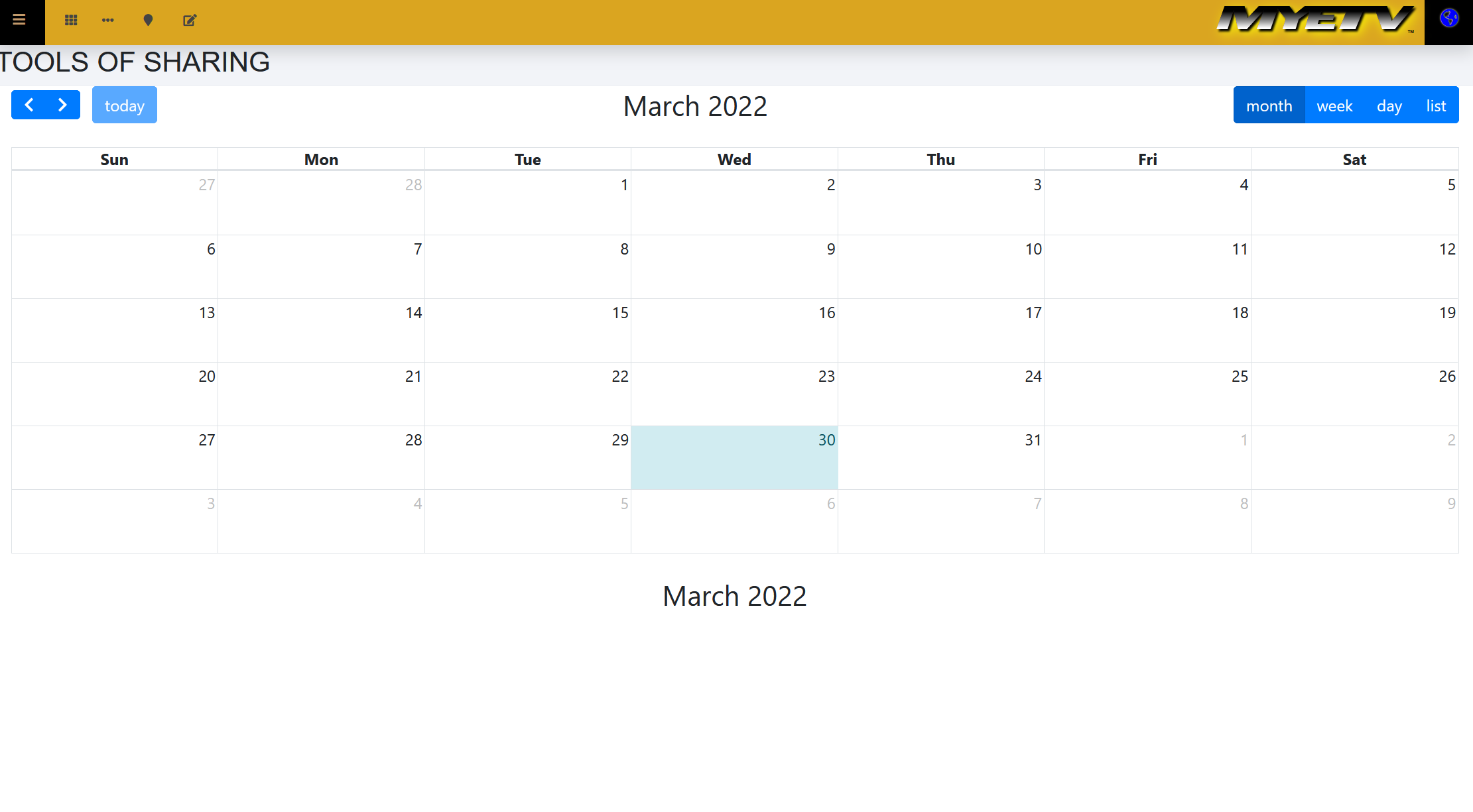
Task: Switch to week view
Action: pyautogui.click(x=1334, y=105)
